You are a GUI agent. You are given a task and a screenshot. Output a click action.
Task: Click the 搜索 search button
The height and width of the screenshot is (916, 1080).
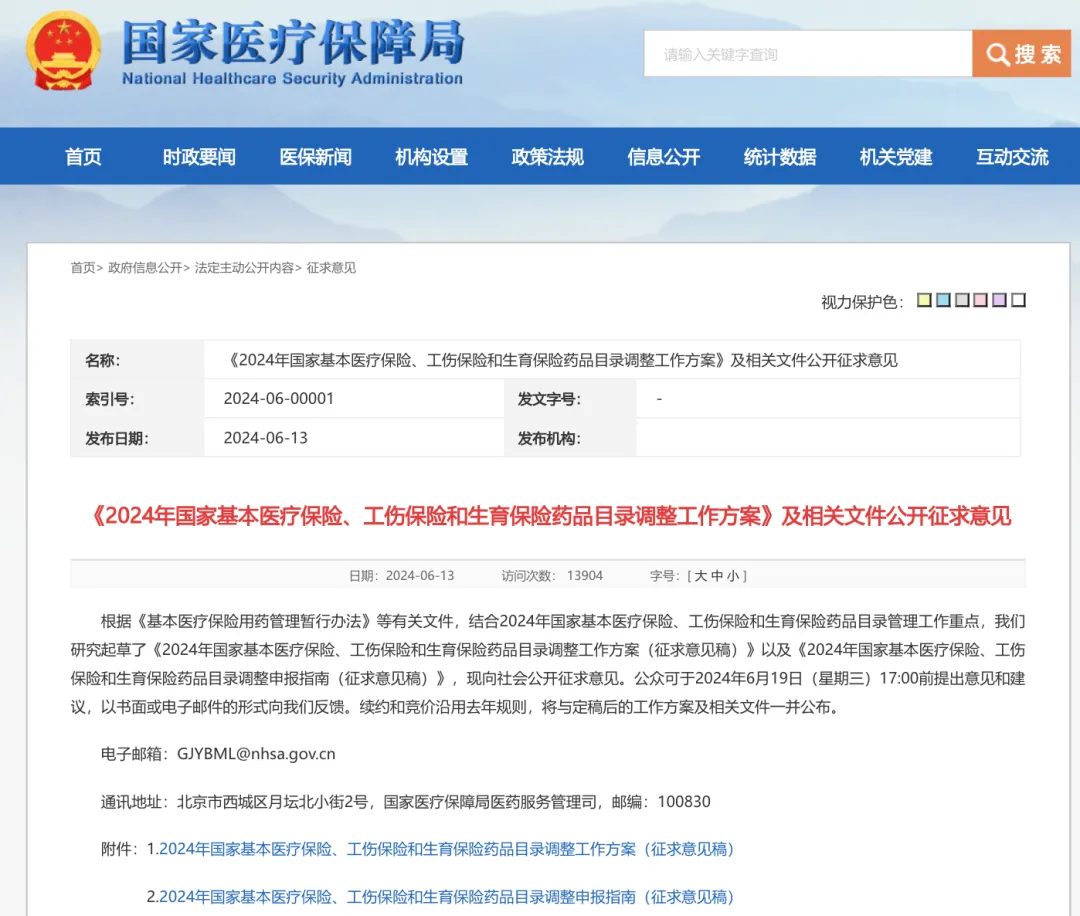tap(1021, 54)
